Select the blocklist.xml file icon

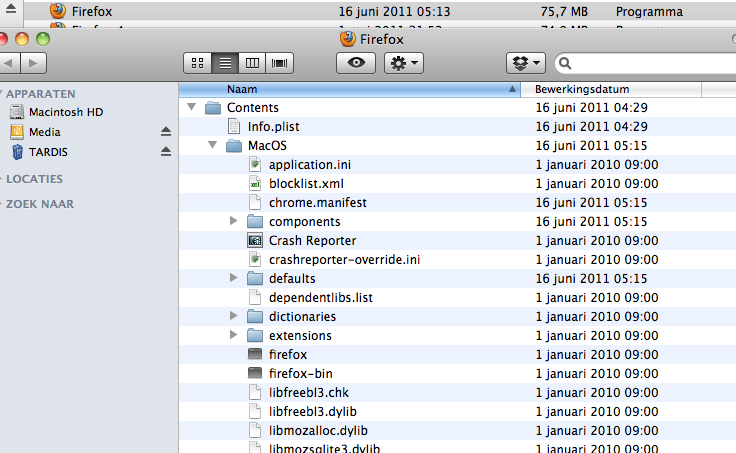255,184
